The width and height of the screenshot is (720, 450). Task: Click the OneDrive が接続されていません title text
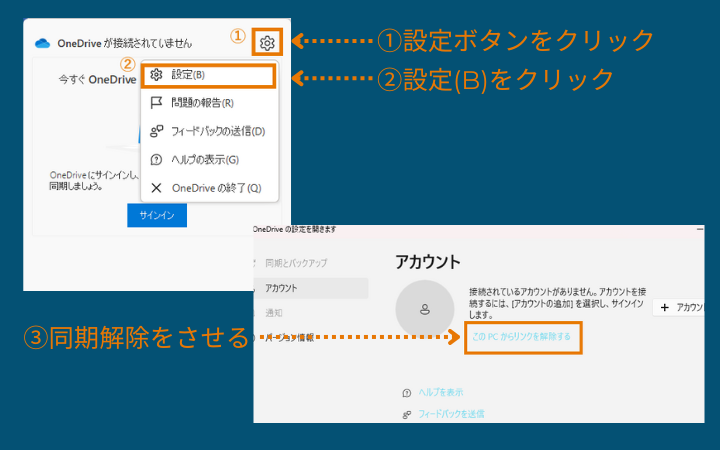click(x=124, y=43)
